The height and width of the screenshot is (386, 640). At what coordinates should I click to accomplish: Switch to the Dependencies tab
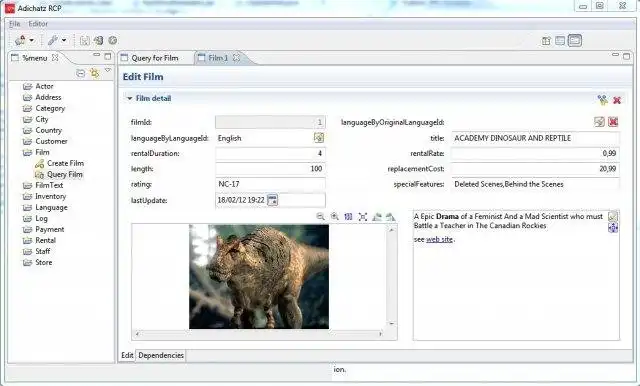pyautogui.click(x=161, y=355)
